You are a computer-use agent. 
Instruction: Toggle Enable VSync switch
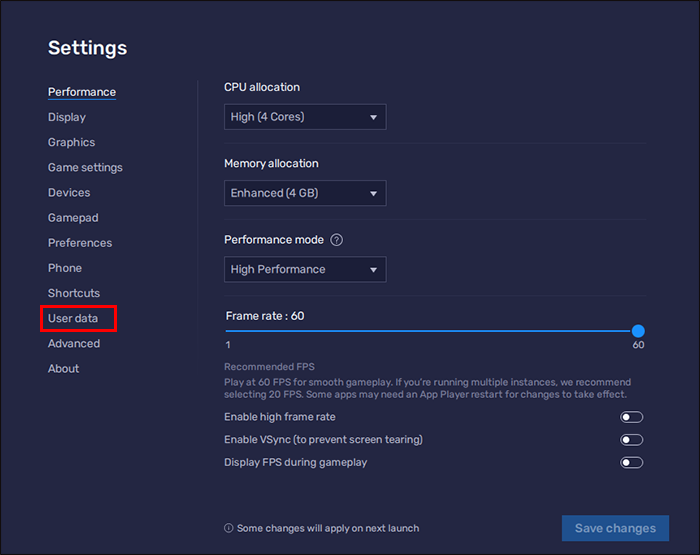(x=631, y=440)
